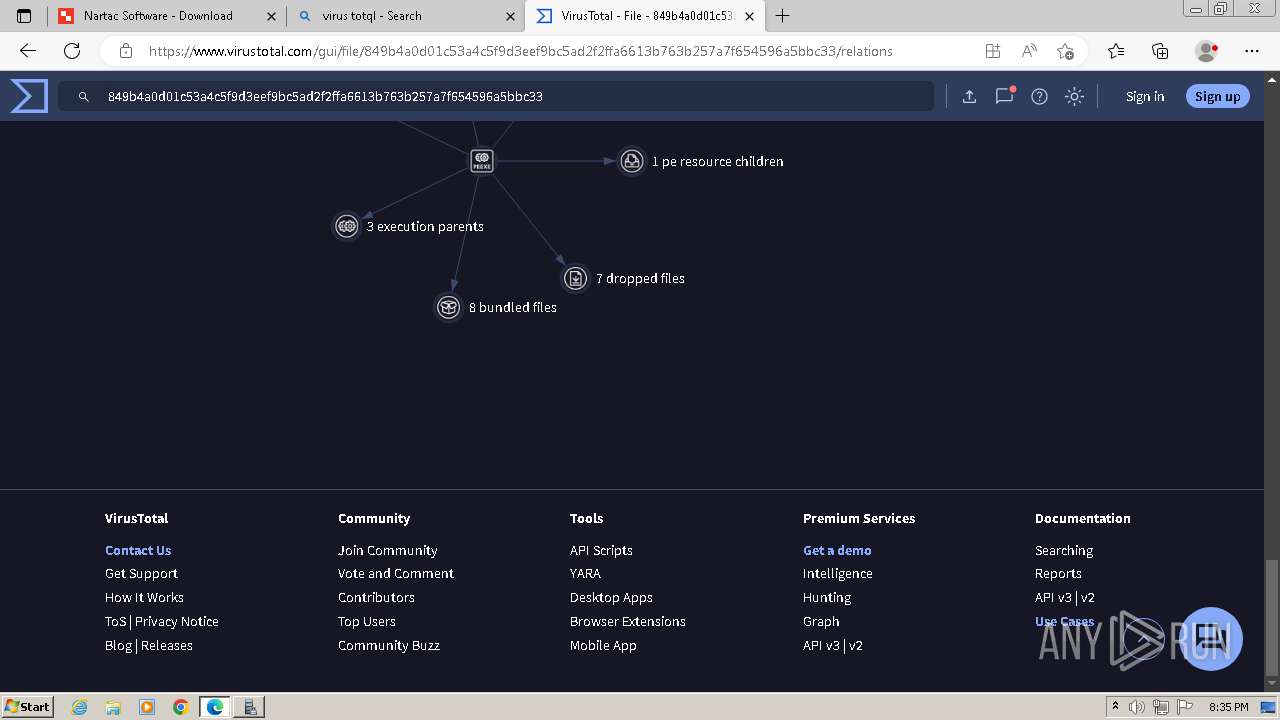Show hidden tray icons arrow

pos(1115,707)
